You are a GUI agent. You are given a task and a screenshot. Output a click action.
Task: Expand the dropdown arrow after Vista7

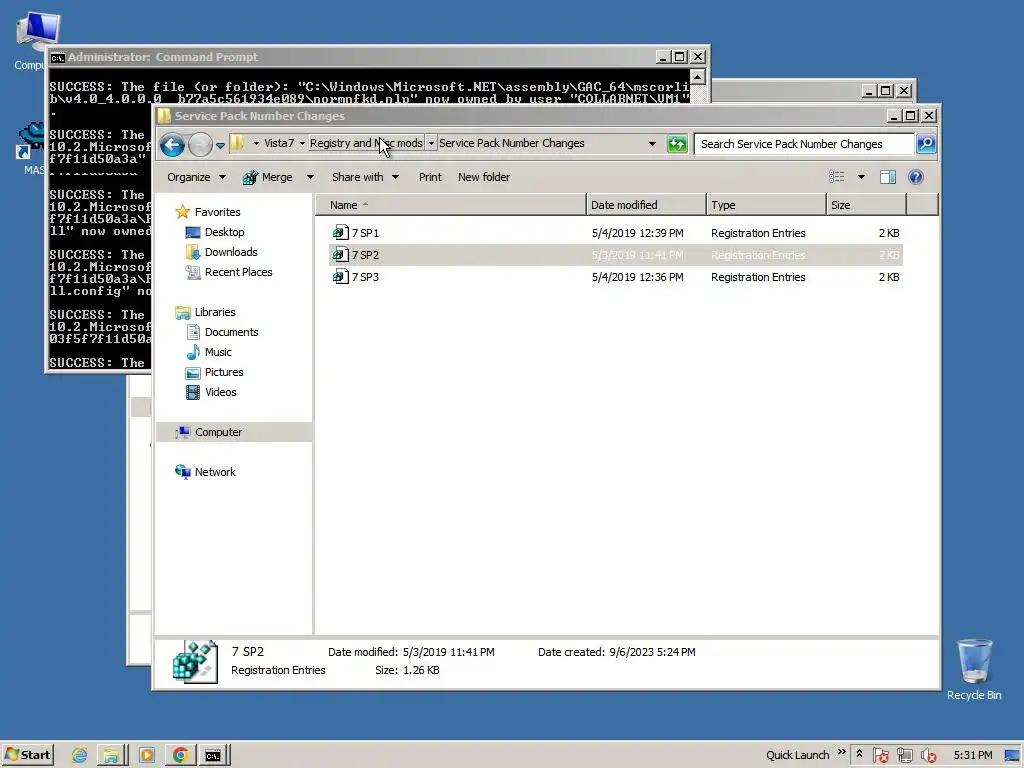[302, 144]
